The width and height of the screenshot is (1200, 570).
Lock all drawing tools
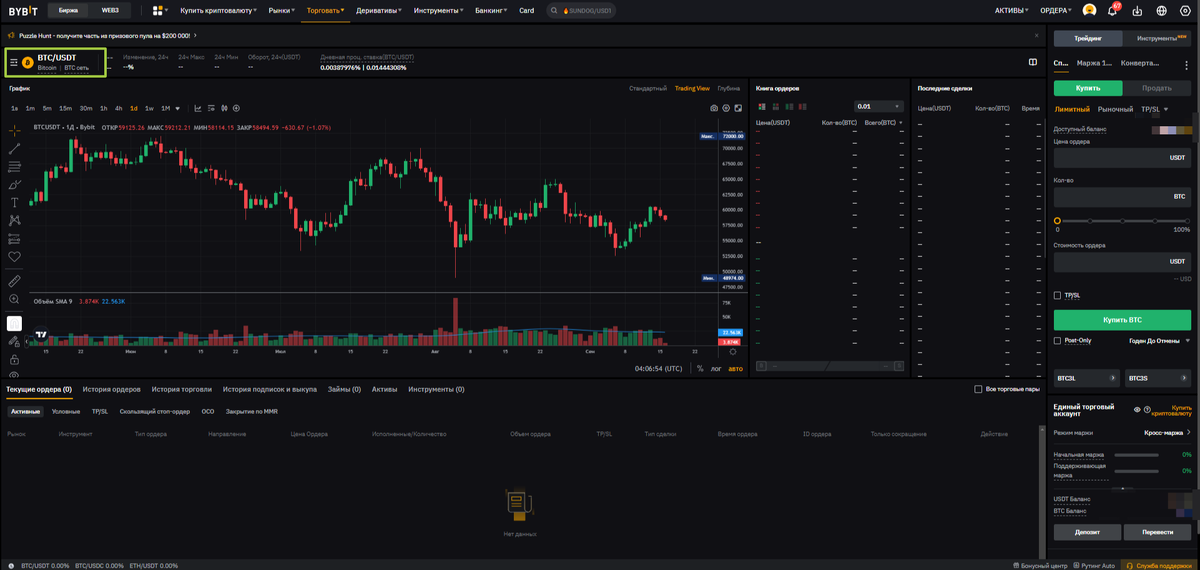tap(14, 358)
